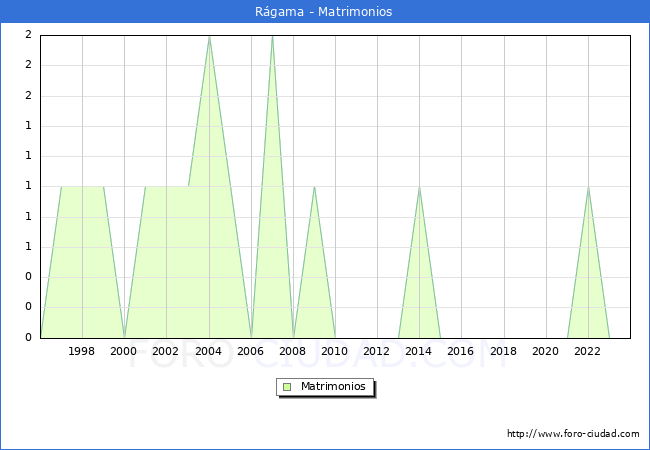Click the 2012 x-axis label

[376, 351]
